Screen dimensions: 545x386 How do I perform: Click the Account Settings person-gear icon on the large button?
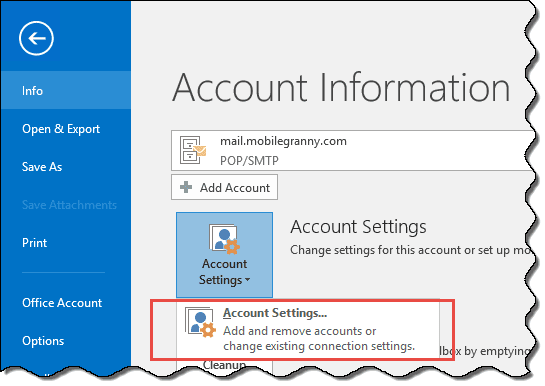pos(224,239)
